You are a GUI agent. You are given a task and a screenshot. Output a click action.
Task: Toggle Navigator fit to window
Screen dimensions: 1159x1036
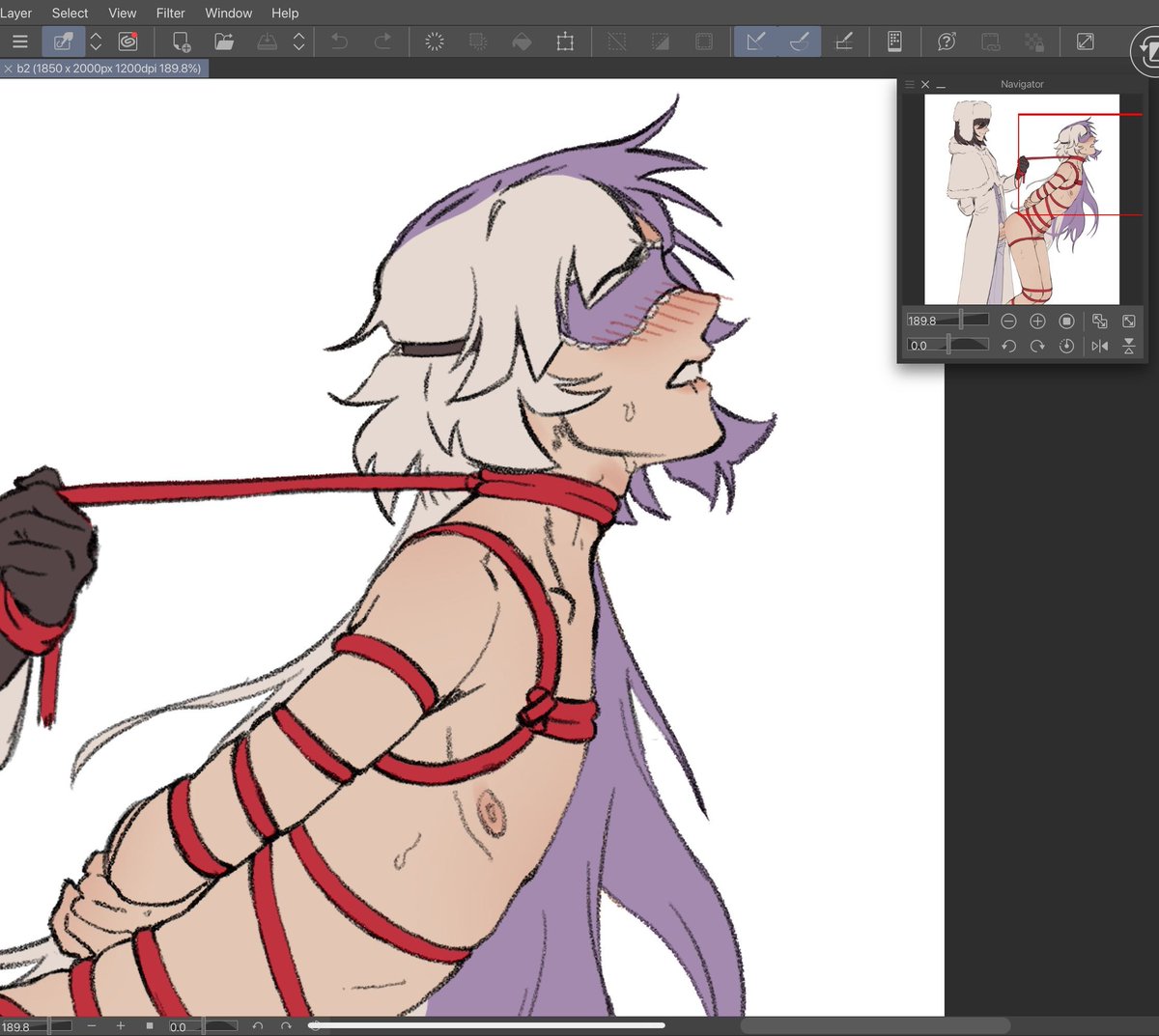click(1128, 321)
